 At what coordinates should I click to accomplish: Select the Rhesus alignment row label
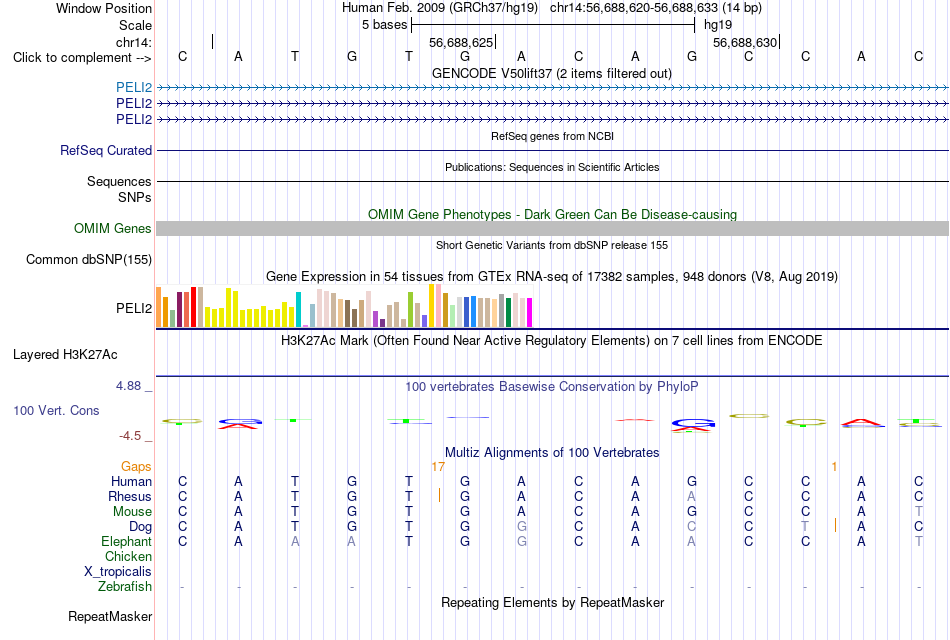point(130,496)
